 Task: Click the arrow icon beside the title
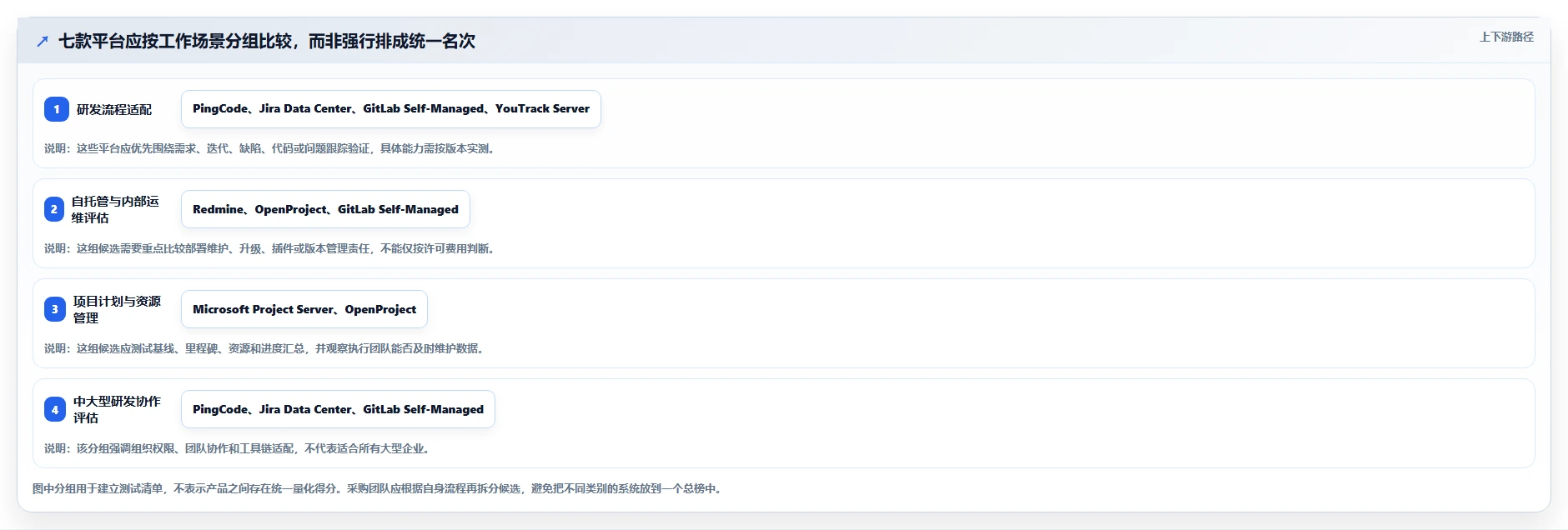coord(43,41)
